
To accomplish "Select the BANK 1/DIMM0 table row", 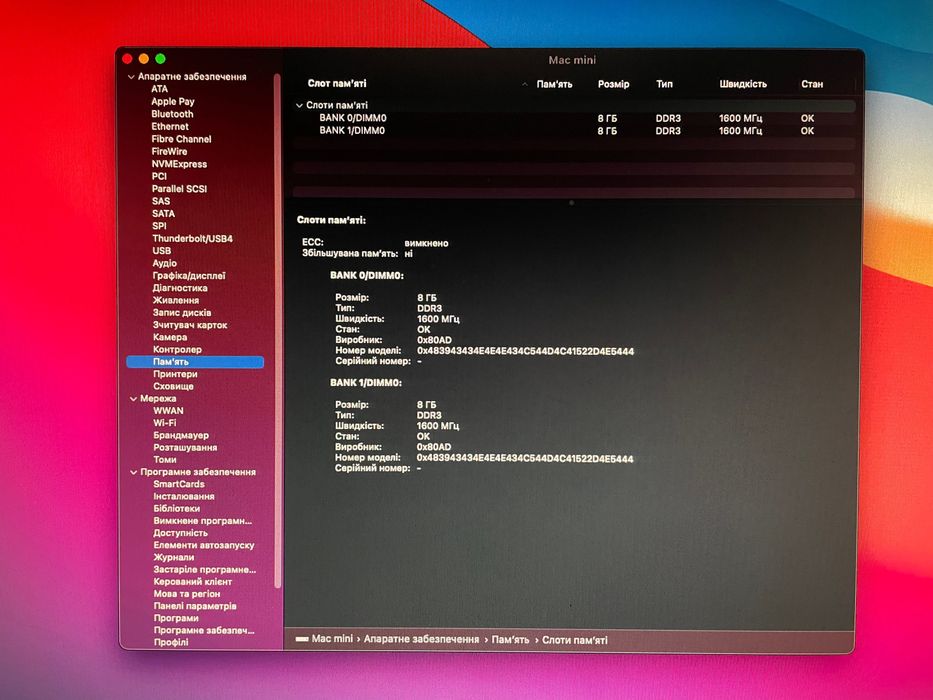I will [574, 131].
